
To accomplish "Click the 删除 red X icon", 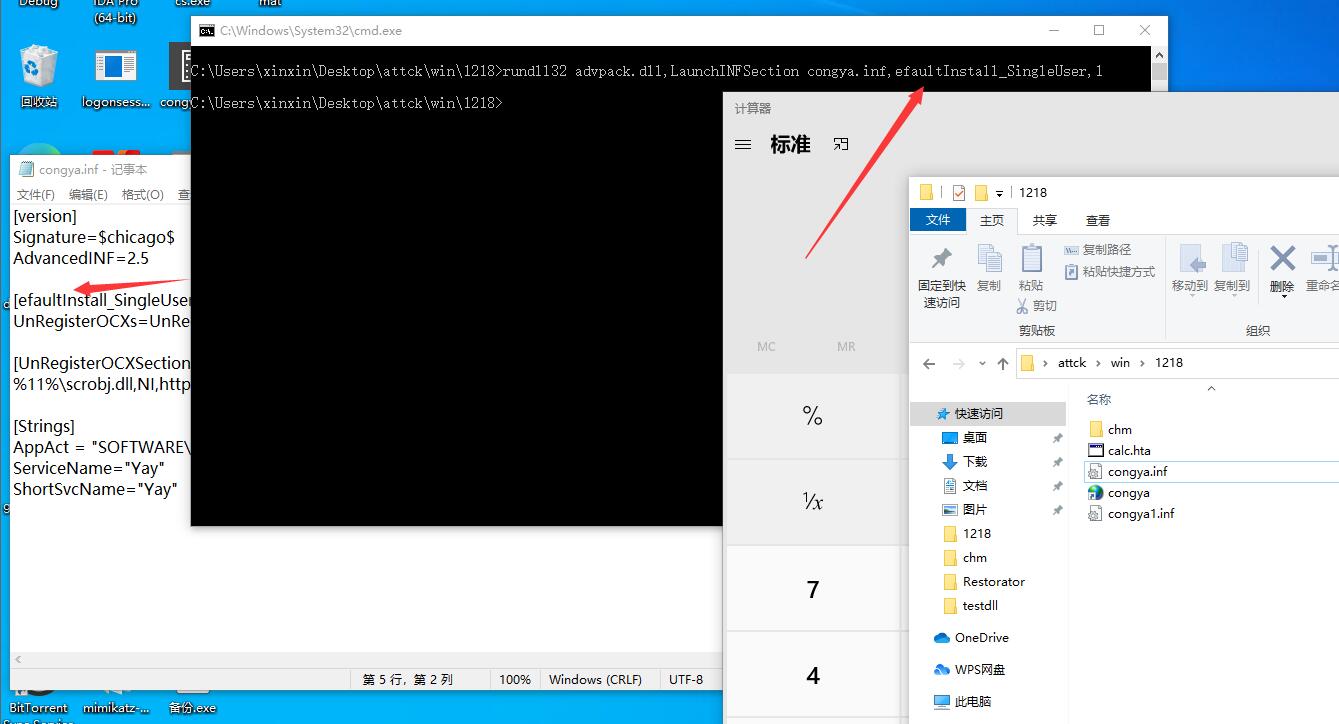I will click(x=1282, y=259).
